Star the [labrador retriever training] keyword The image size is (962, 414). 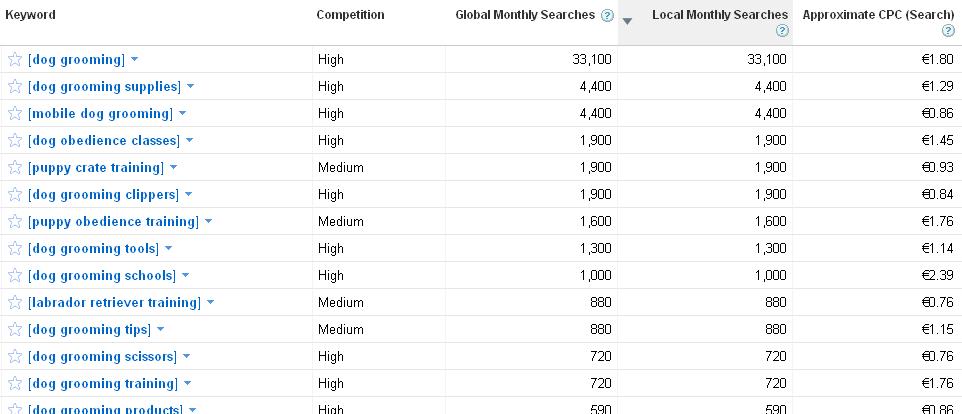click(15, 302)
